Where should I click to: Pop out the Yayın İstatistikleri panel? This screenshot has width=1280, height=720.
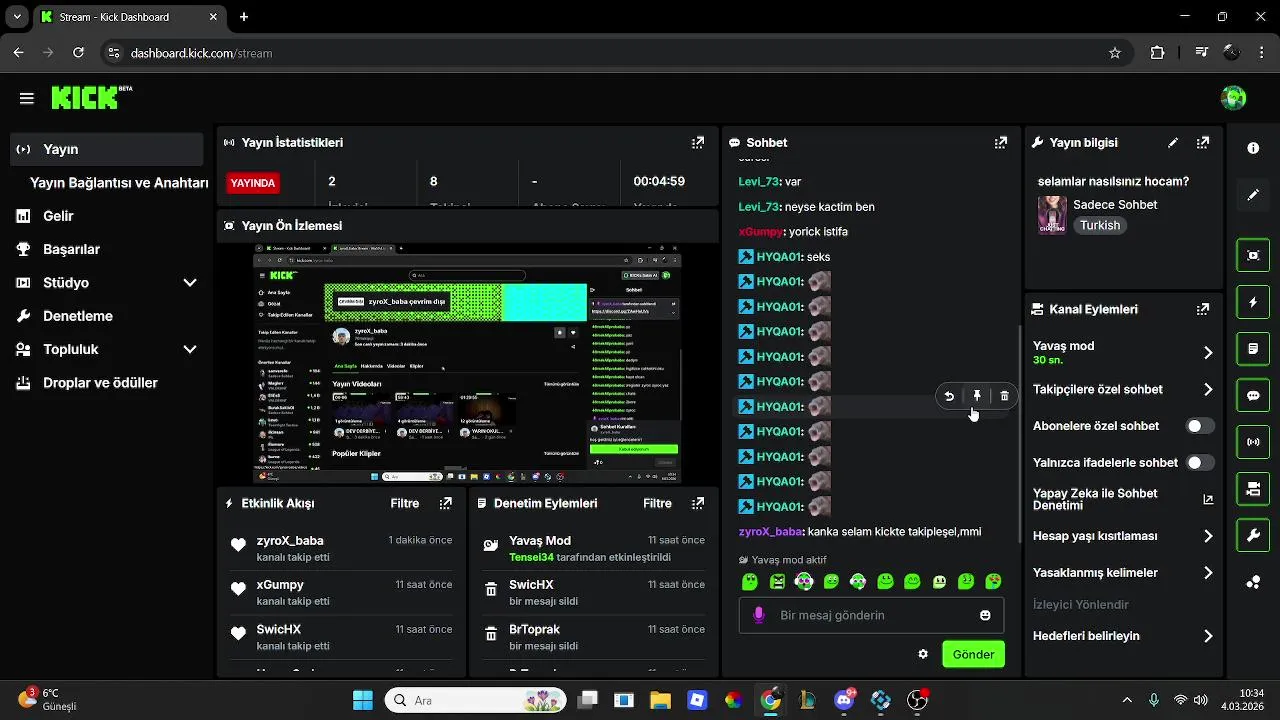698,143
